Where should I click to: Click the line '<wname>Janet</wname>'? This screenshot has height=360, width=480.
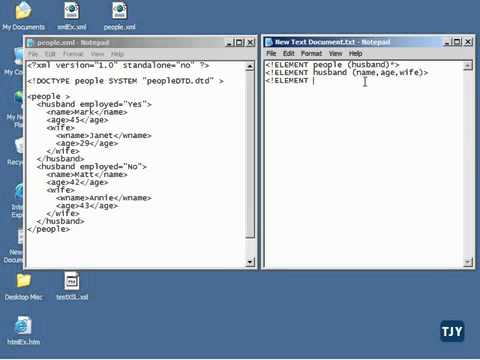click(104, 136)
